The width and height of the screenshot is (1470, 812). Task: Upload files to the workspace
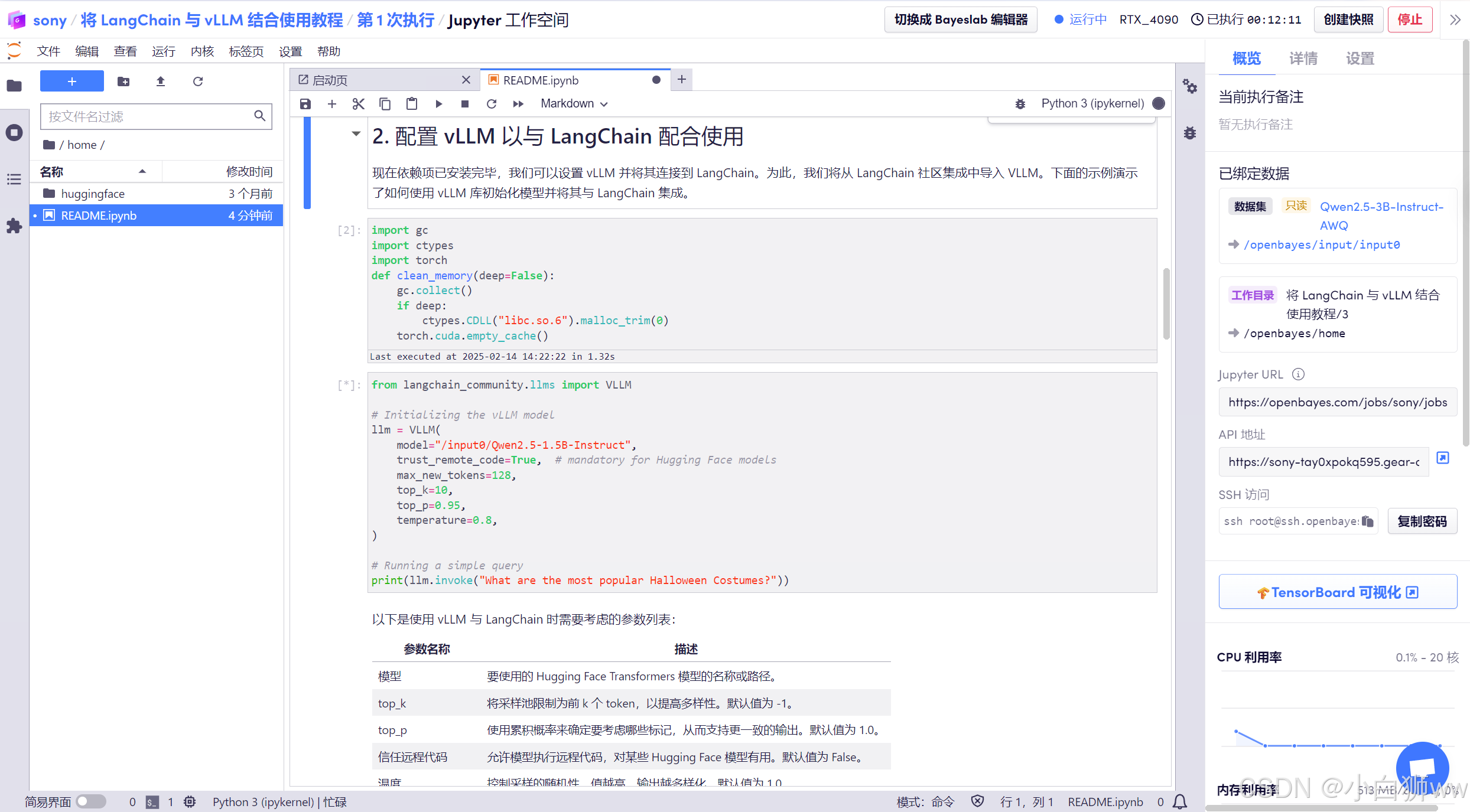tap(160, 81)
